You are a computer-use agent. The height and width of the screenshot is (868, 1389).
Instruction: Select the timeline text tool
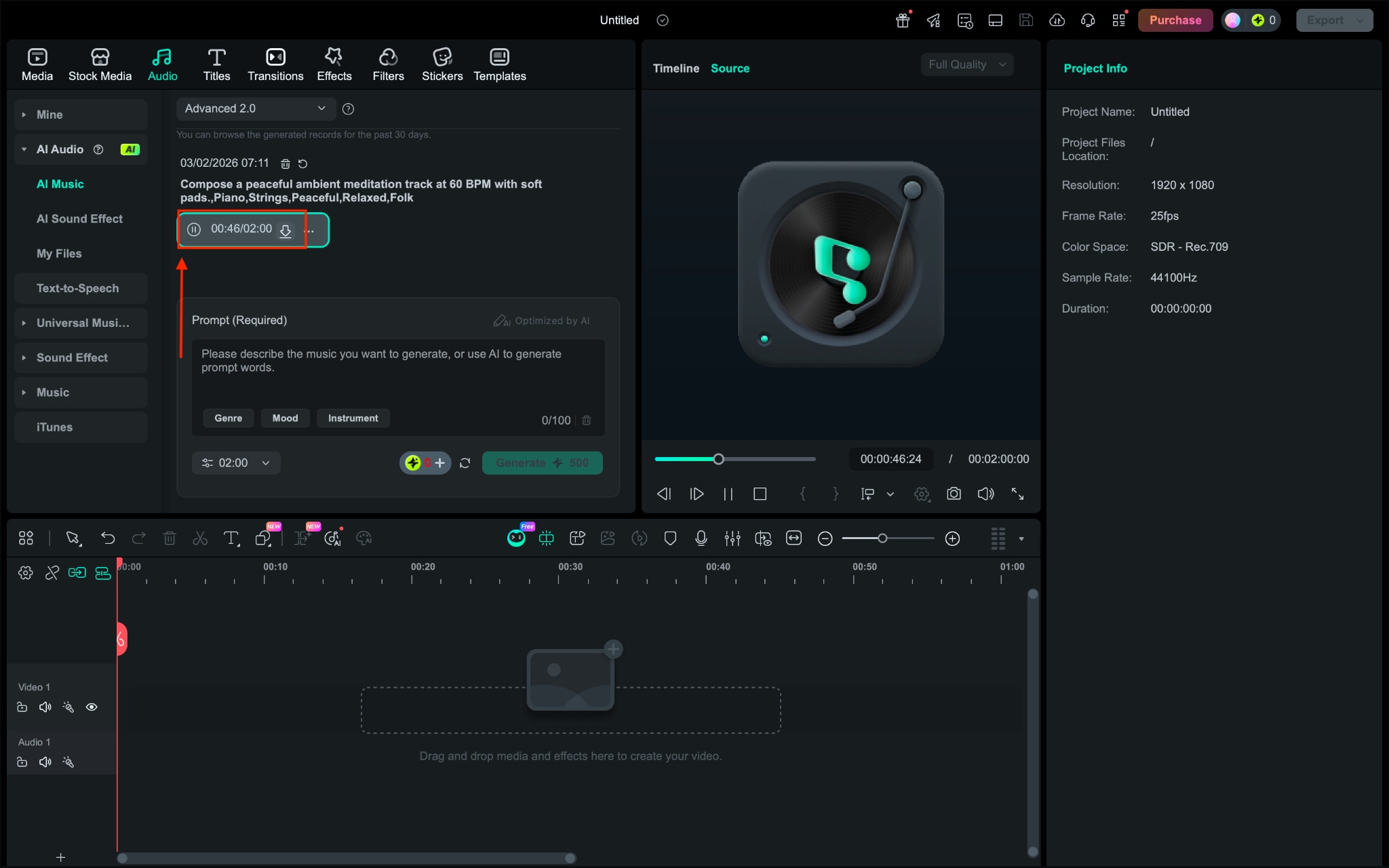(231, 538)
